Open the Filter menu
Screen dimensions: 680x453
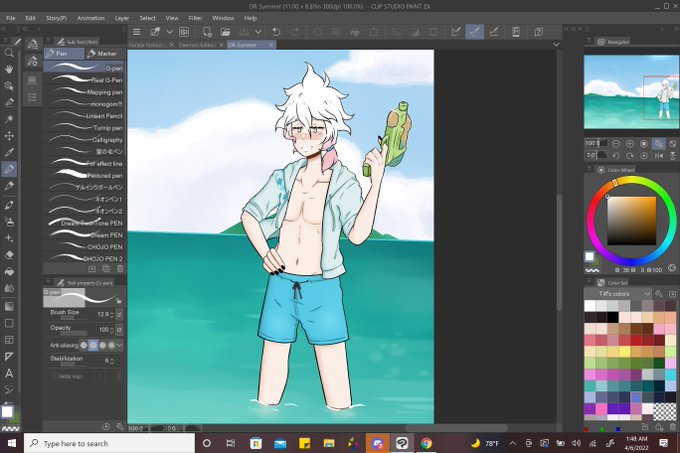coord(195,18)
